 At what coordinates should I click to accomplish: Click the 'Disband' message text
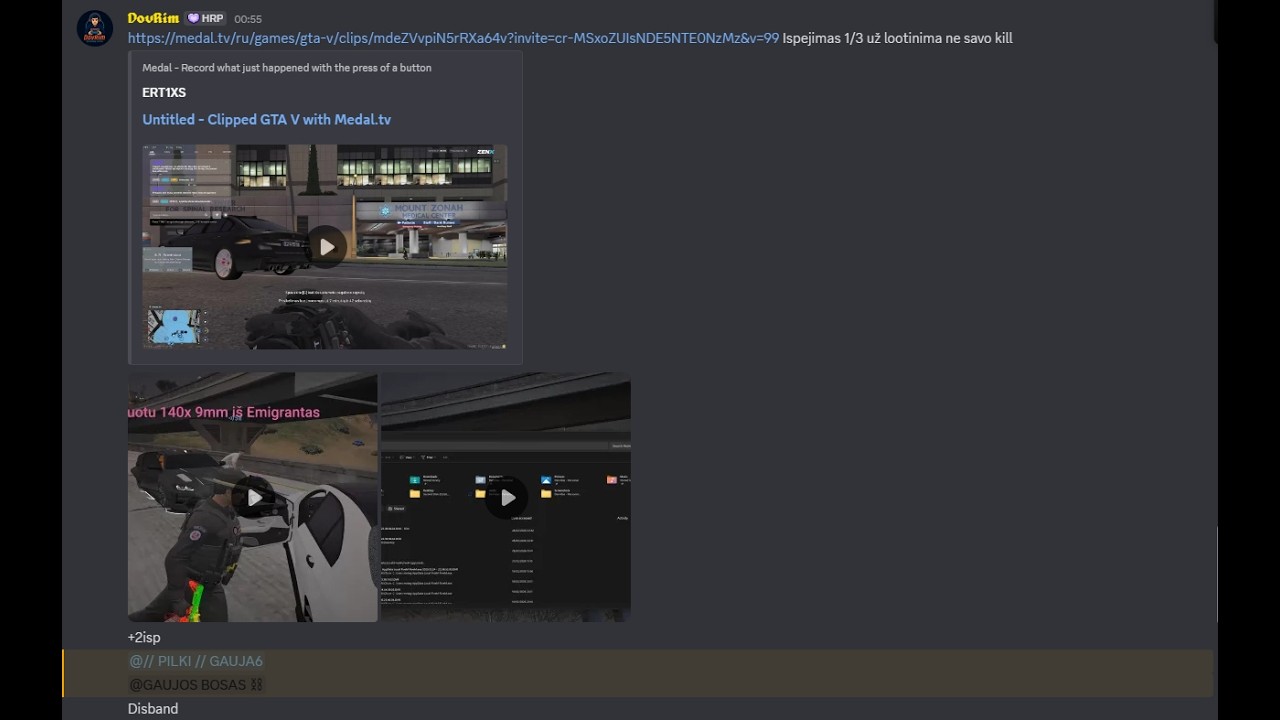pos(153,709)
